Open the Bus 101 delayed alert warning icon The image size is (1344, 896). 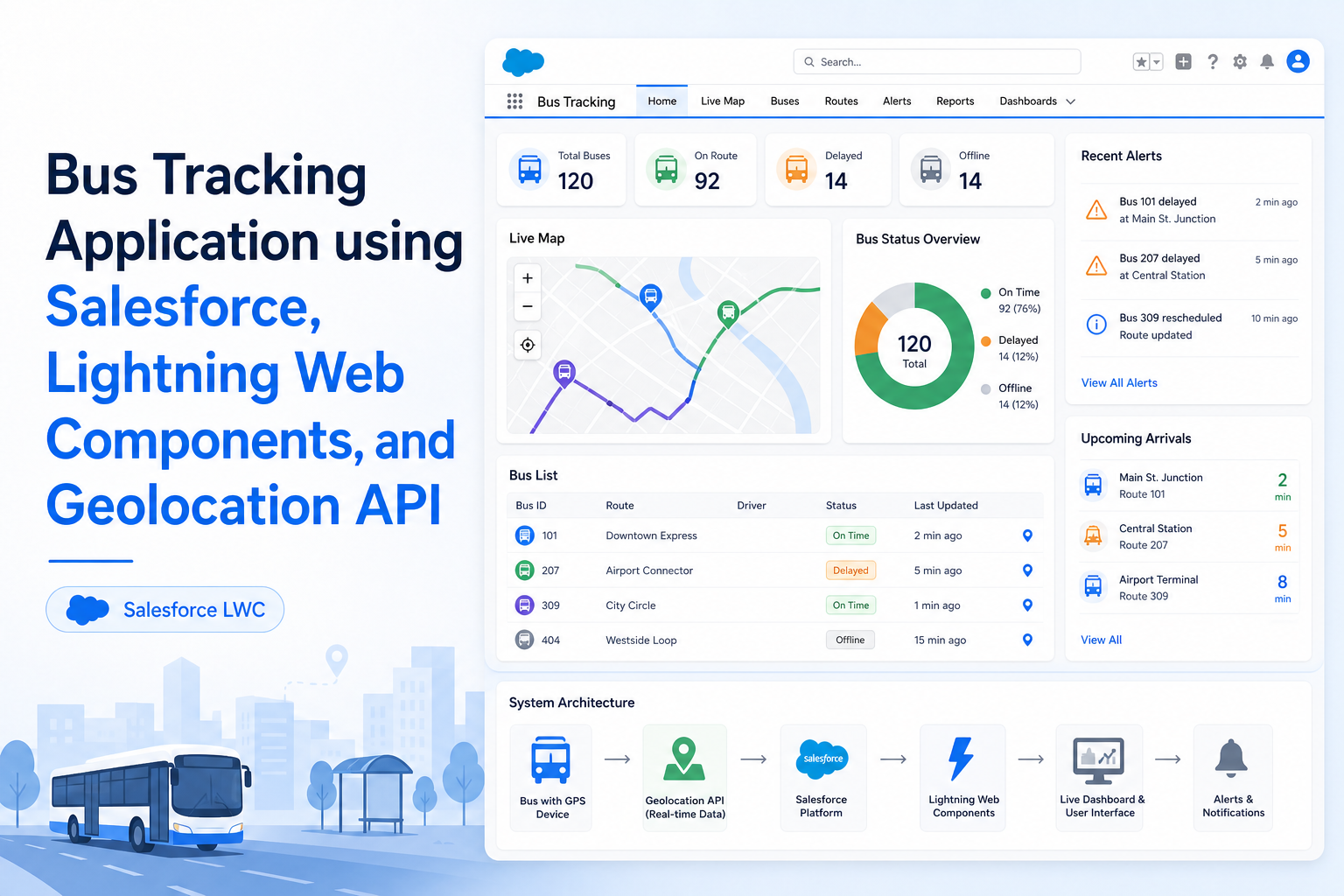point(1096,210)
